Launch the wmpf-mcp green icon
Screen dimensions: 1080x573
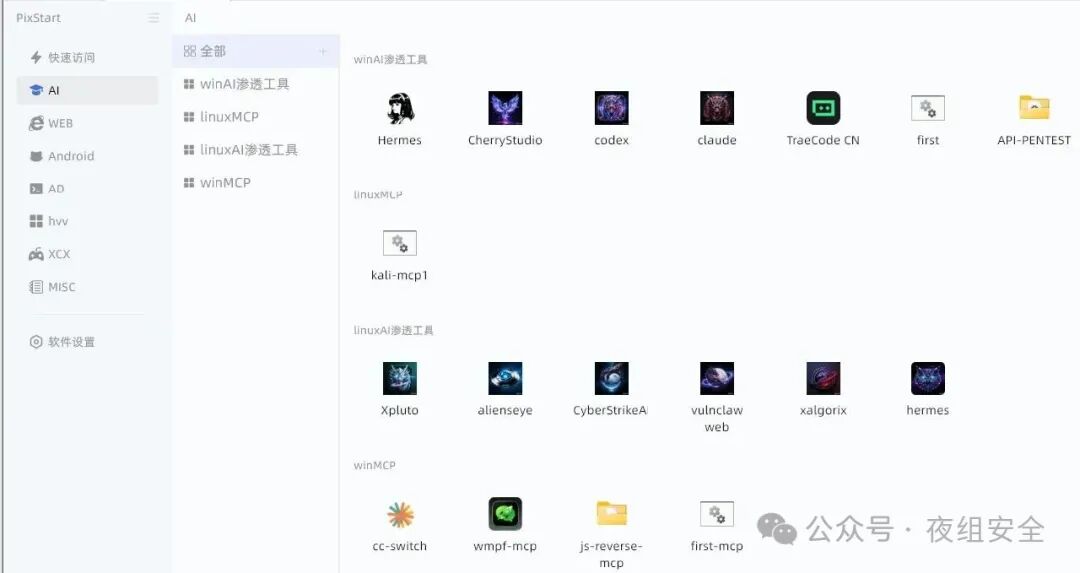[505, 514]
